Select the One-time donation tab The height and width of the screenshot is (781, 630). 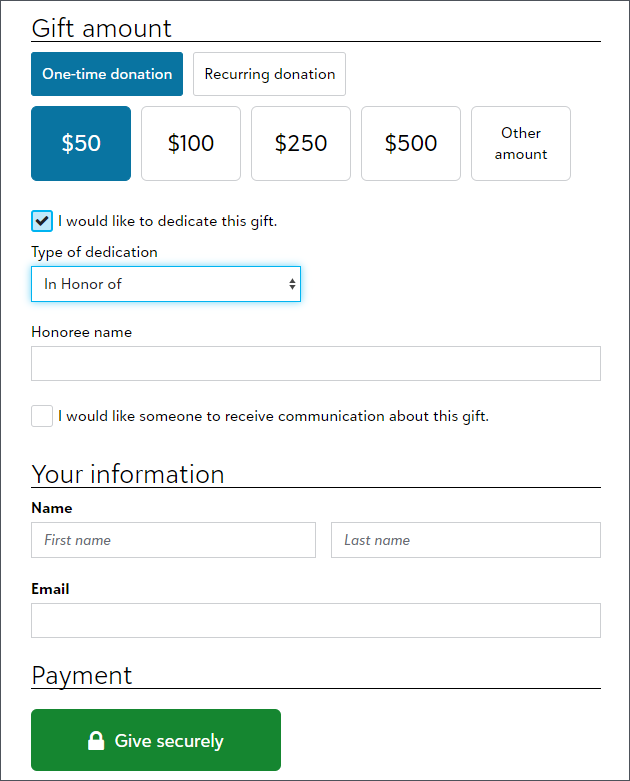(107, 74)
